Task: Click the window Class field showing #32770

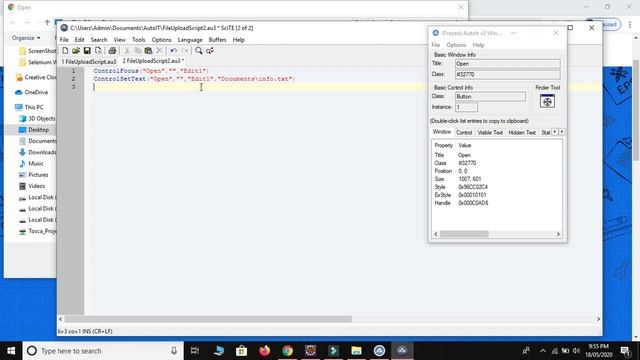Action: pos(507,74)
